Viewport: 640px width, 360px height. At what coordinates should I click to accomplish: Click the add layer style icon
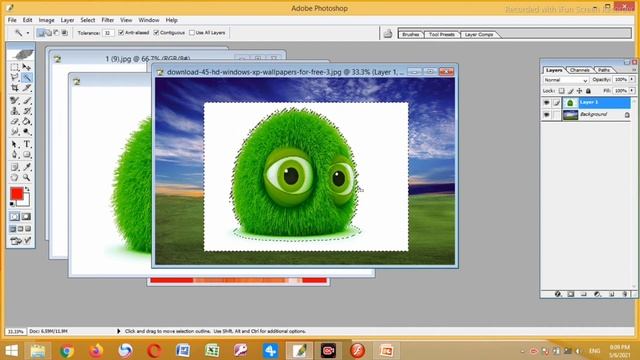pos(558,294)
